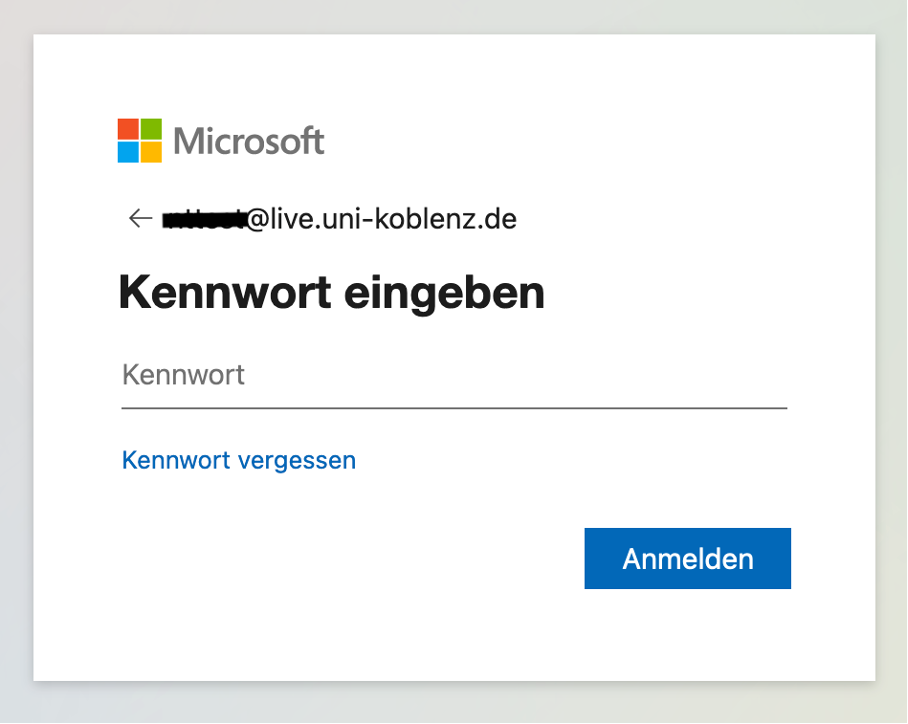Open the Kennwort vergessen link
The image size is (908, 724).
[x=239, y=460]
